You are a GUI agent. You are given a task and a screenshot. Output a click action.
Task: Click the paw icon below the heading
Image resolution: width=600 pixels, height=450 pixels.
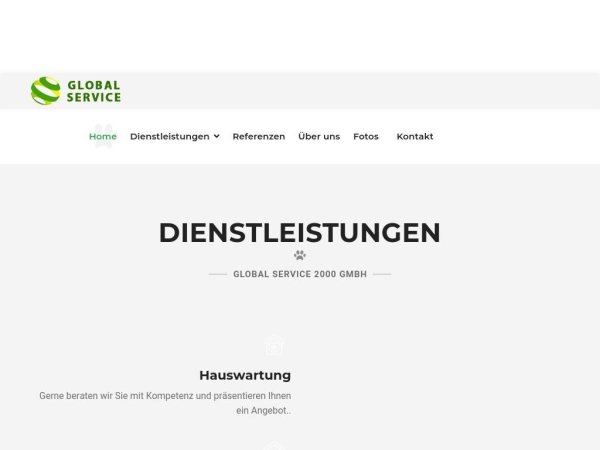pyautogui.click(x=300, y=255)
